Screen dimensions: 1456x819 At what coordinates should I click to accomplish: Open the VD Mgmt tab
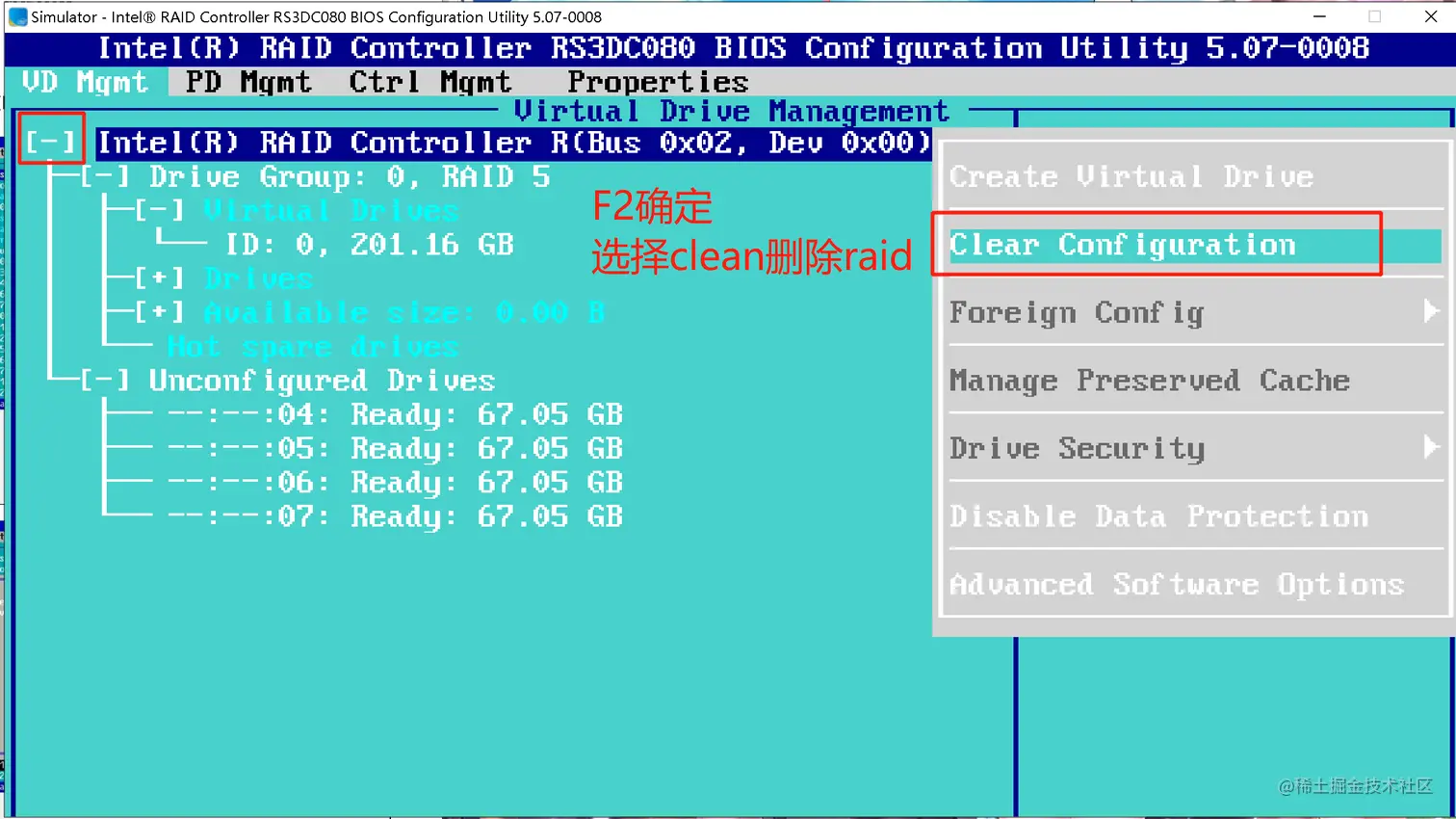coord(86,82)
